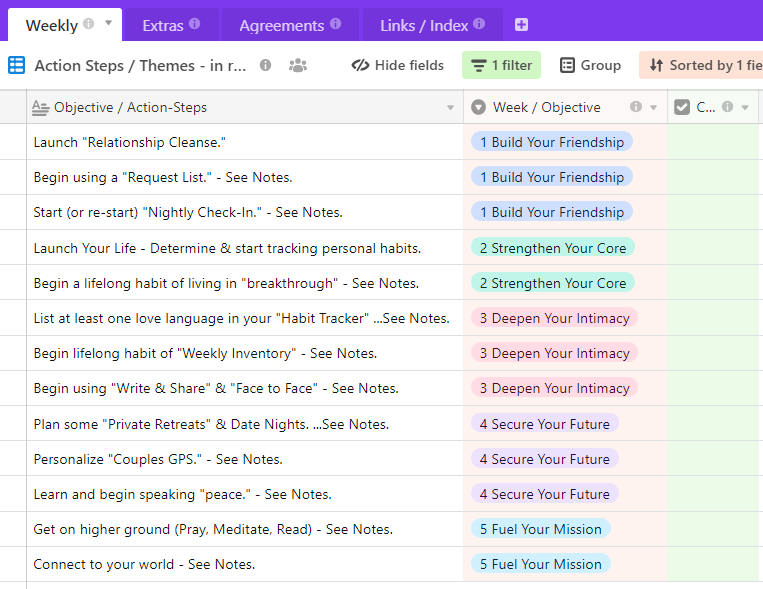This screenshot has width=763, height=589.
Task: Select 'Plan some "Private Retreats"' cell
Action: point(245,424)
